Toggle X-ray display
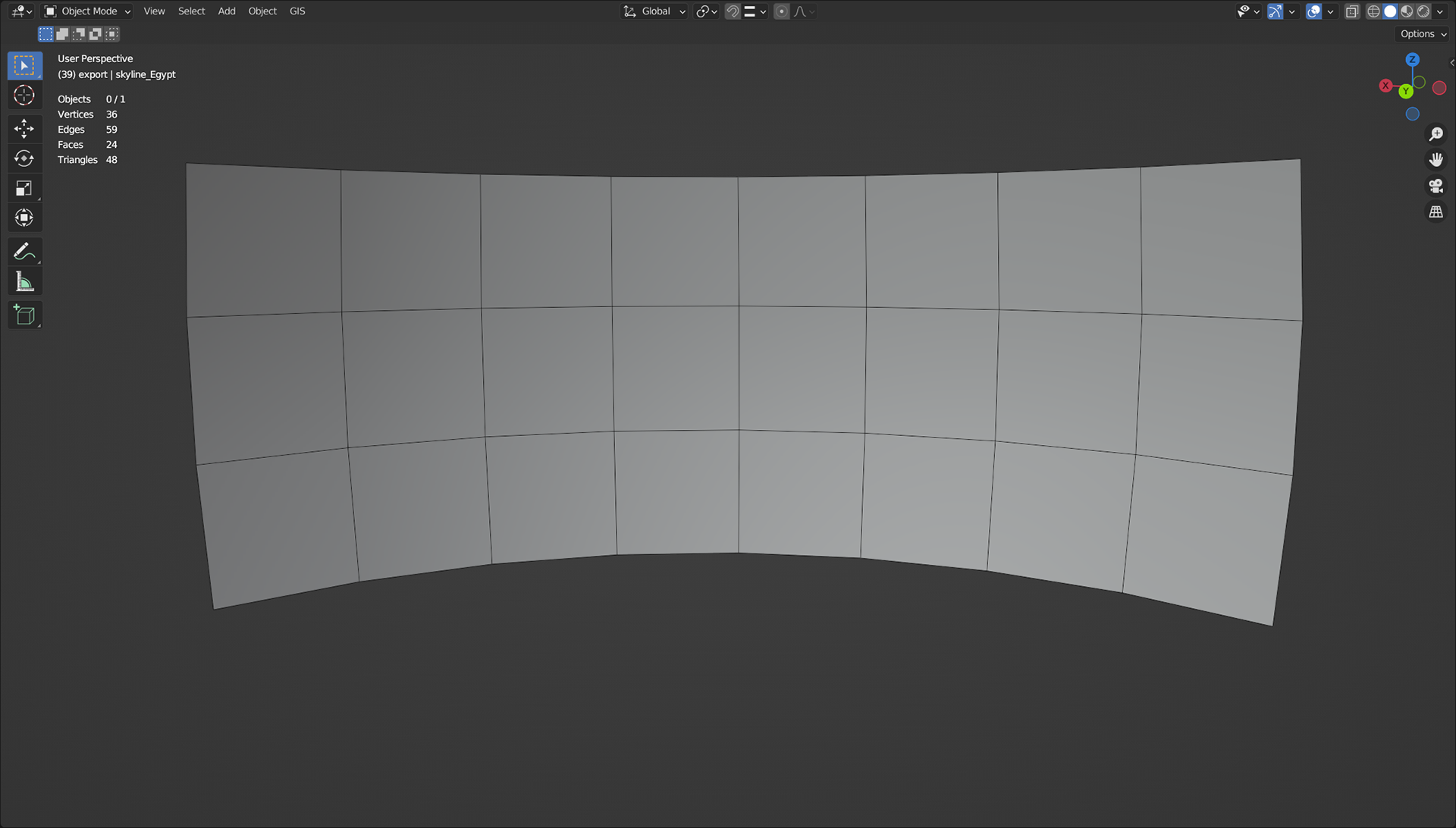The height and width of the screenshot is (828, 1456). pyautogui.click(x=1352, y=11)
